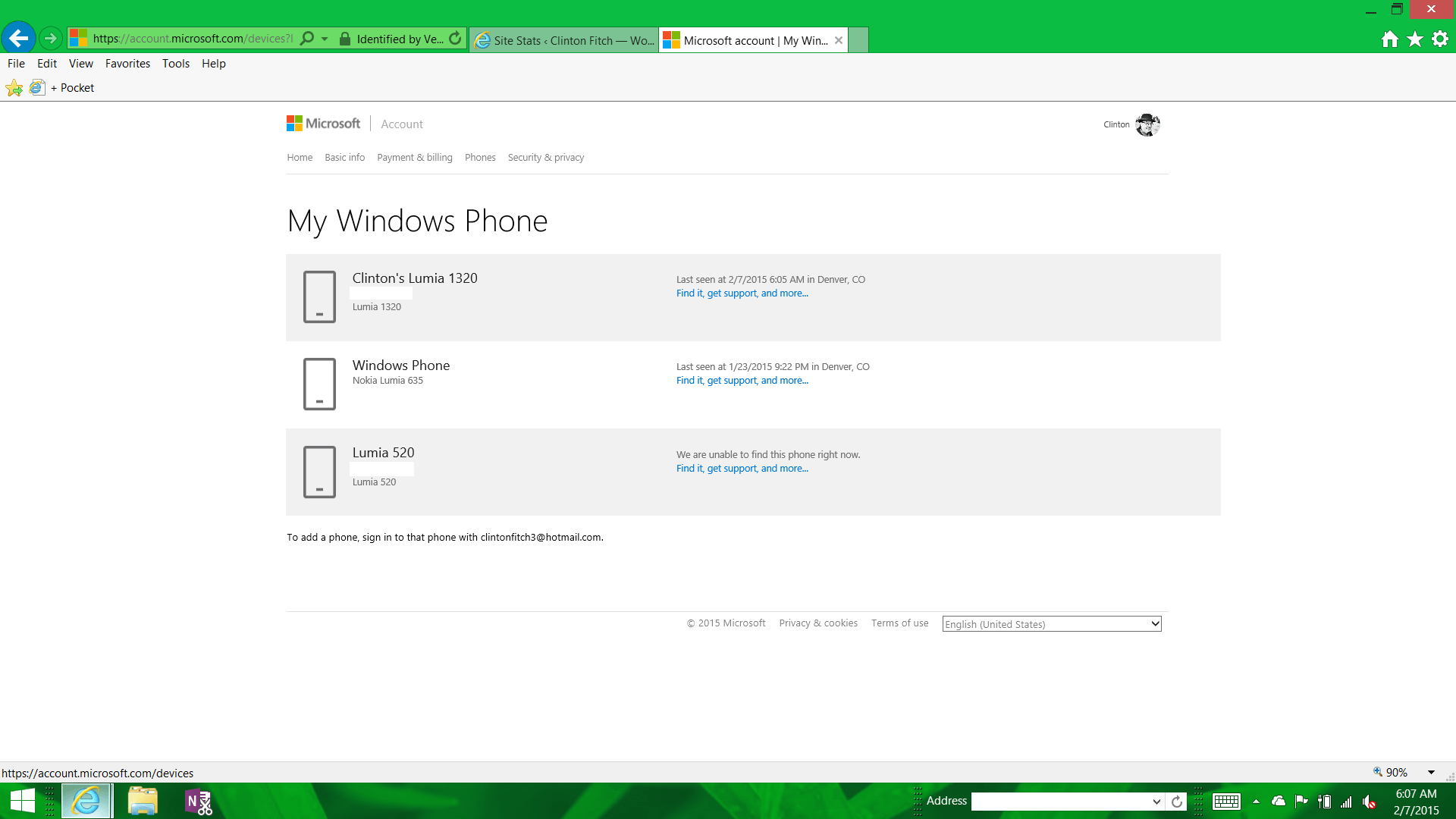Open File Explorer from taskbar
Screen dimensions: 1456x819
coord(143,802)
